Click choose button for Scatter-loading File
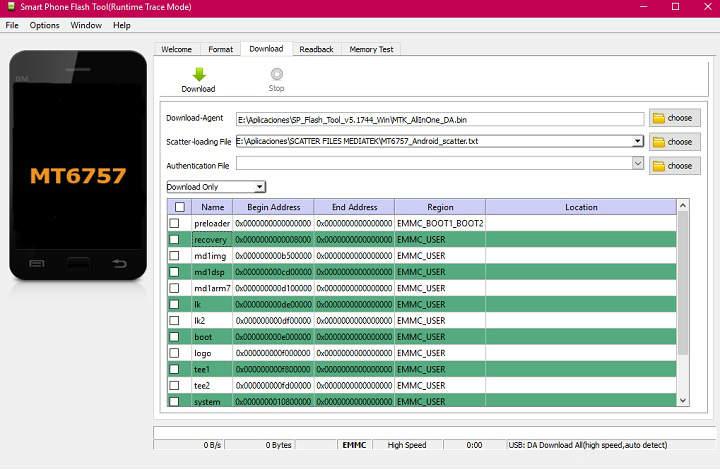 click(675, 142)
